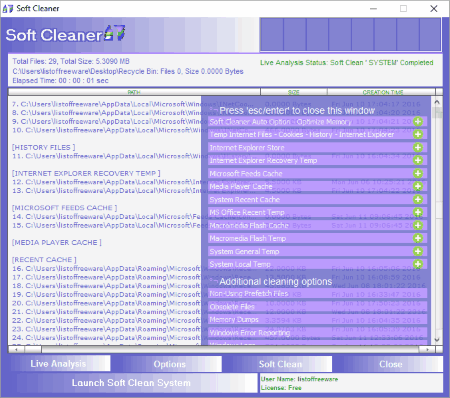Toggle green plus for Internet Explorer Recovery Temp

coord(418,160)
